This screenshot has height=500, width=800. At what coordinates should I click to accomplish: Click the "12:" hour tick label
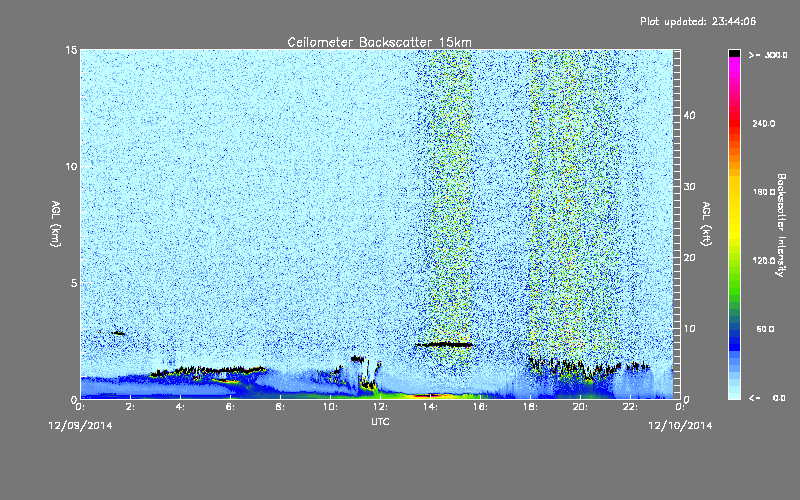380,407
